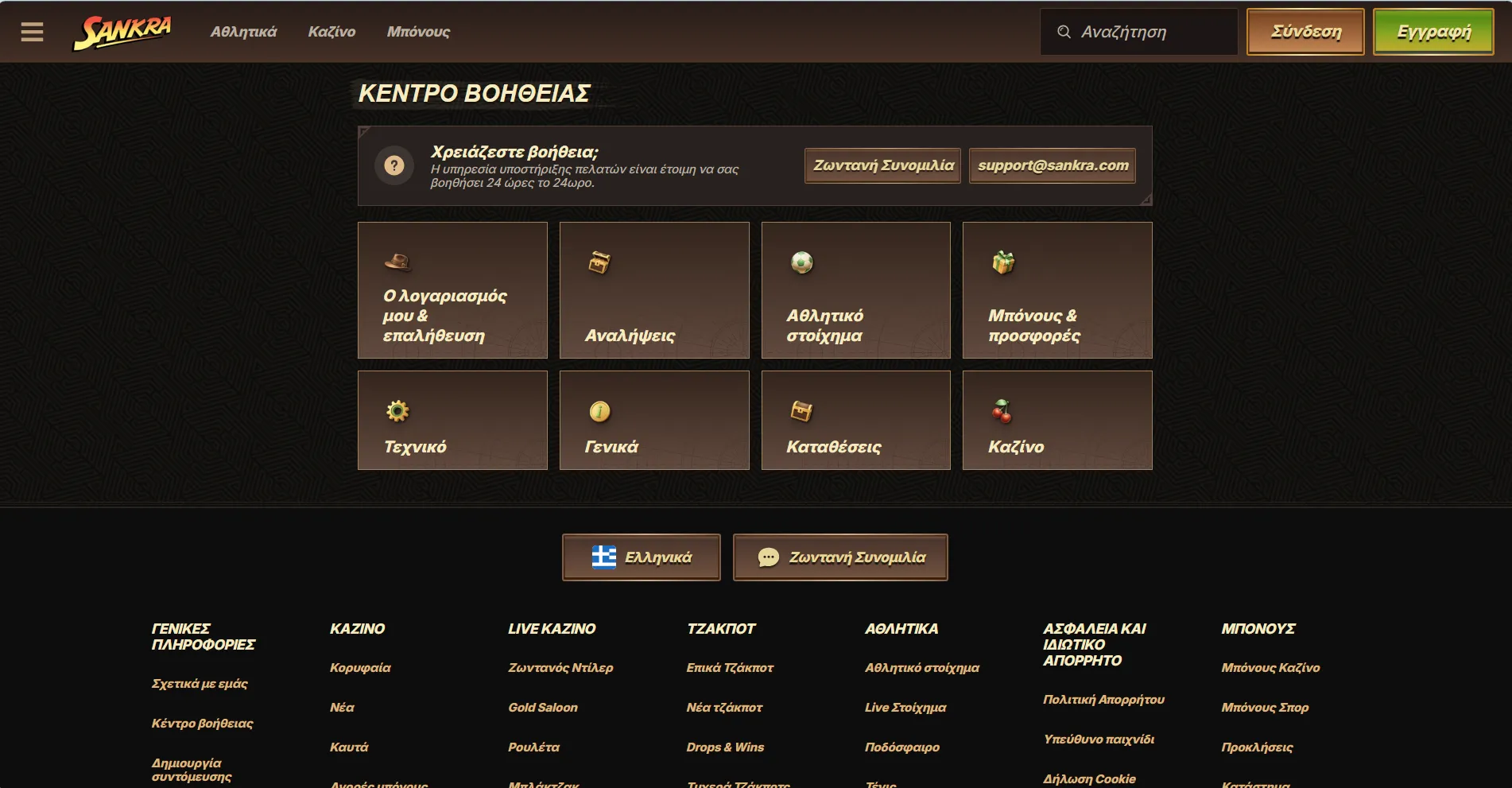1512x788 pixels.
Task: Click the info coin icon for Γενικά
Action: [x=599, y=411]
